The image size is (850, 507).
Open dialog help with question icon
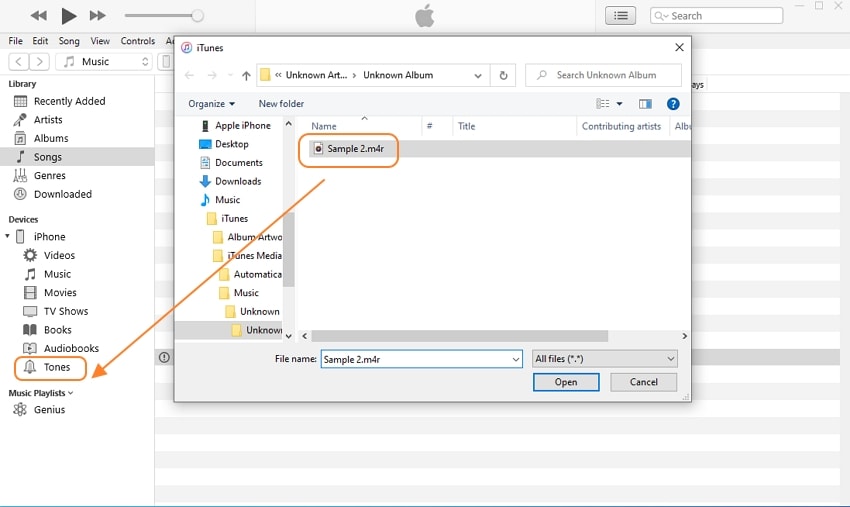coord(673,104)
